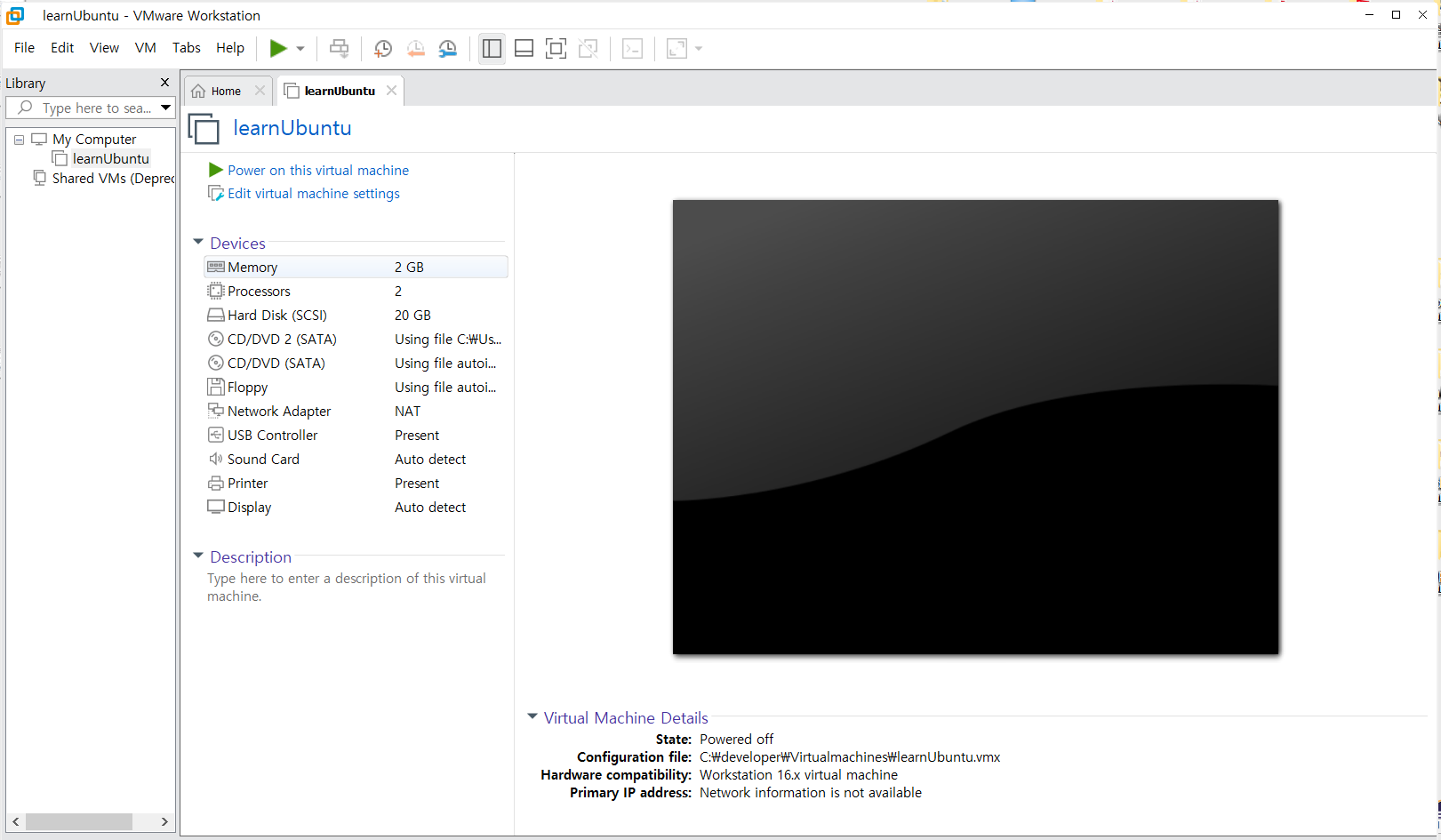Click the USB Controller icon
Screen dimensions: 1441x840
pos(216,435)
